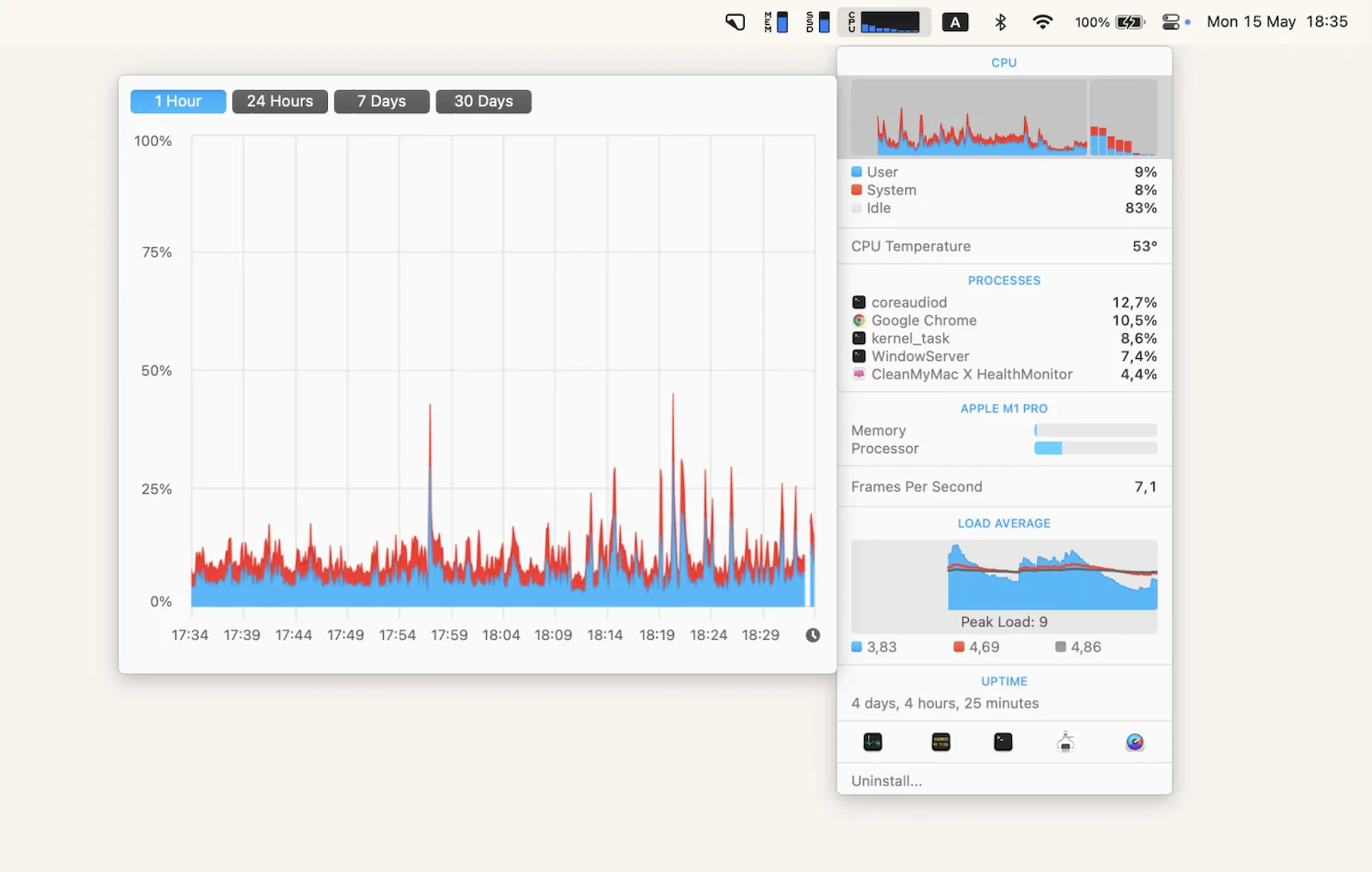The image size is (1372, 872).
Task: Open Activity Monitor from the dropdown footer
Action: tap(872, 742)
